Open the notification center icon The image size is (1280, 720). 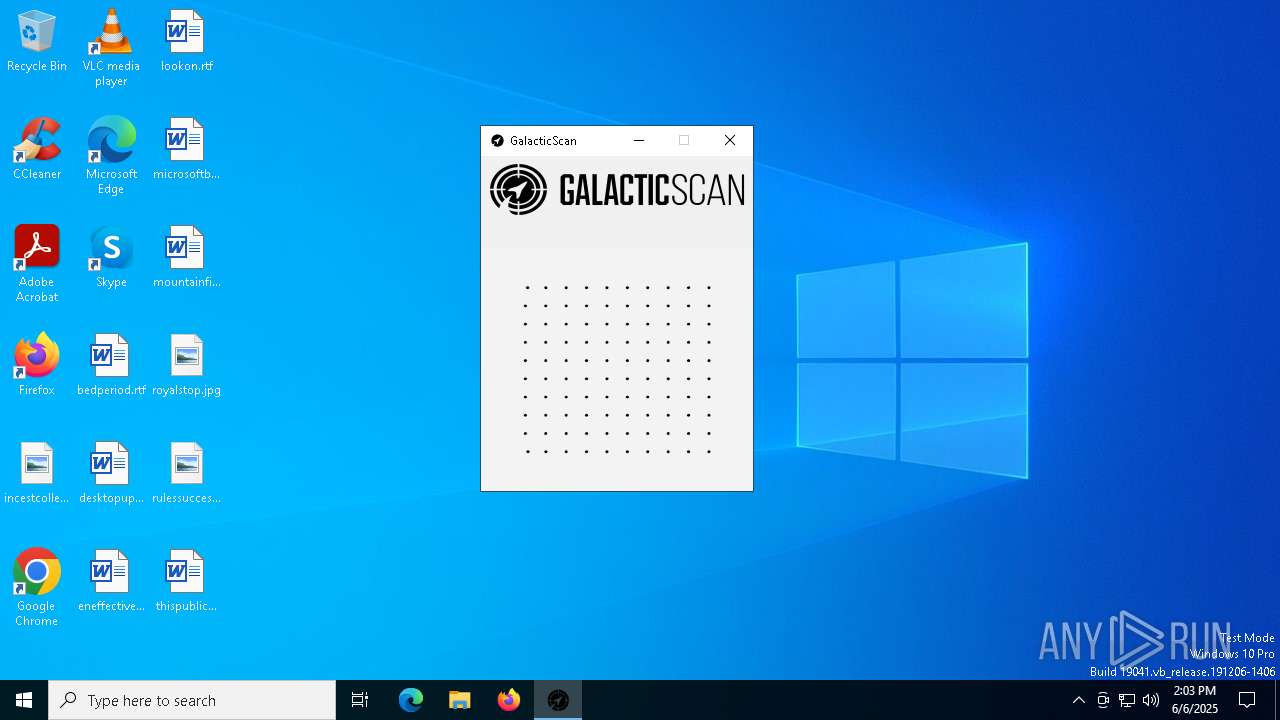point(1247,700)
